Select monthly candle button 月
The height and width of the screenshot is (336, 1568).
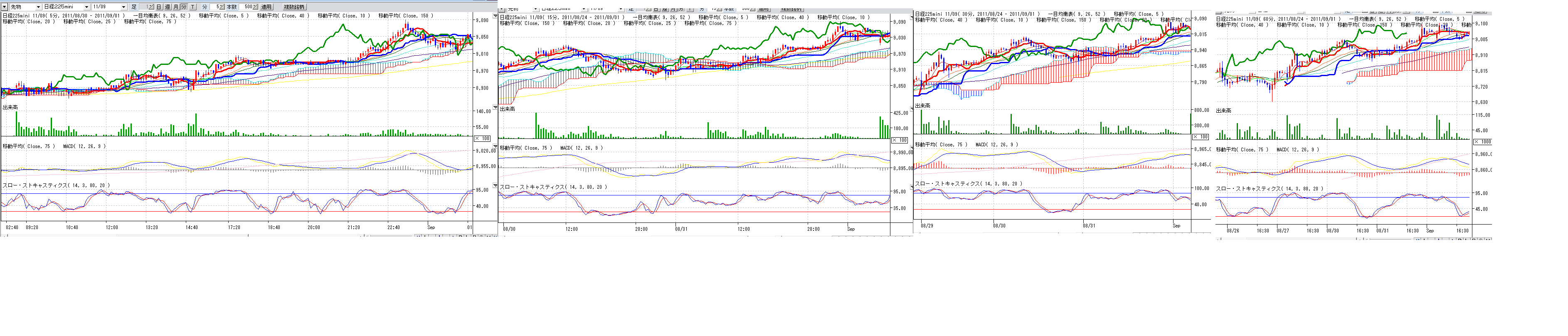[176, 7]
